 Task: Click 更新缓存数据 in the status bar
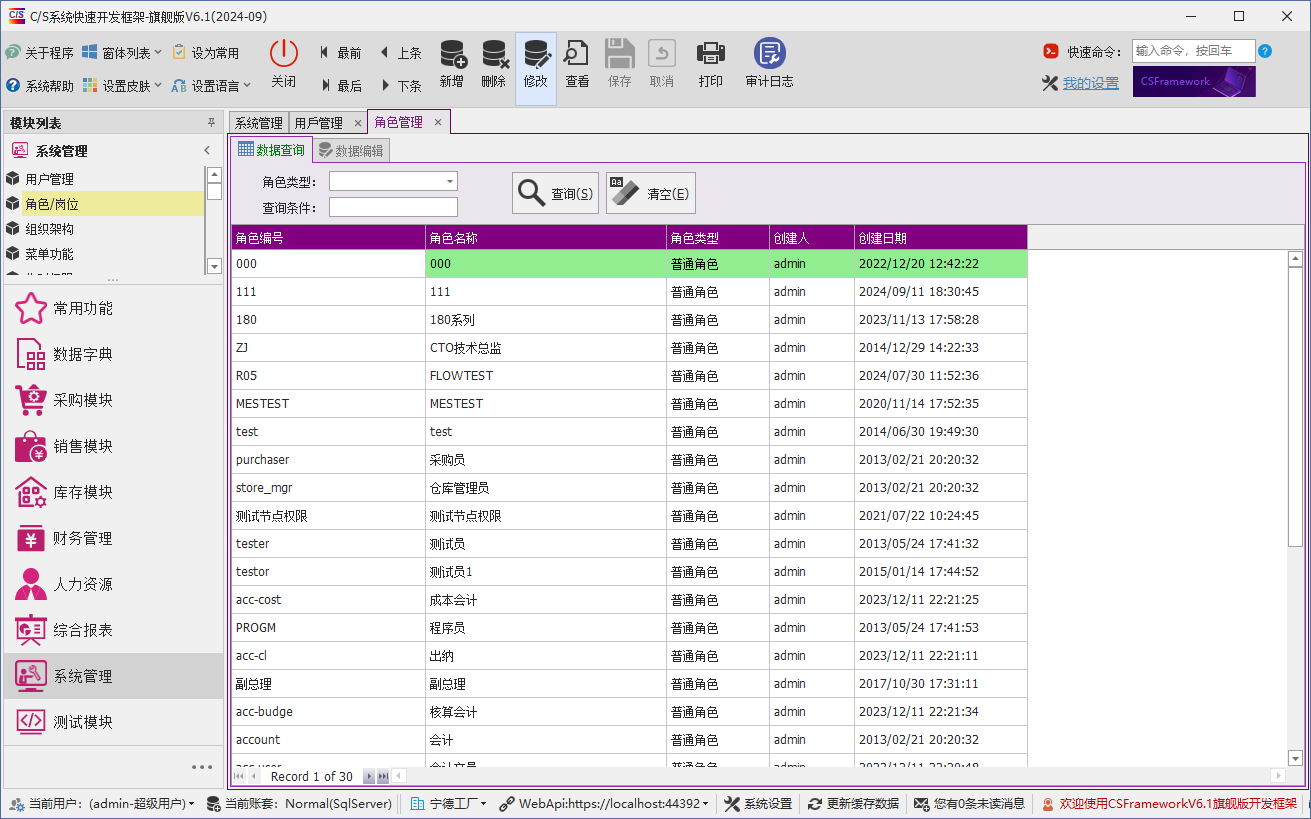854,804
